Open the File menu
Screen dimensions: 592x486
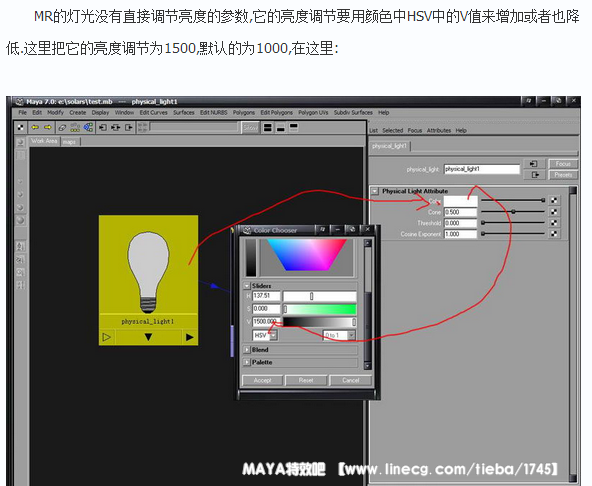(23, 113)
